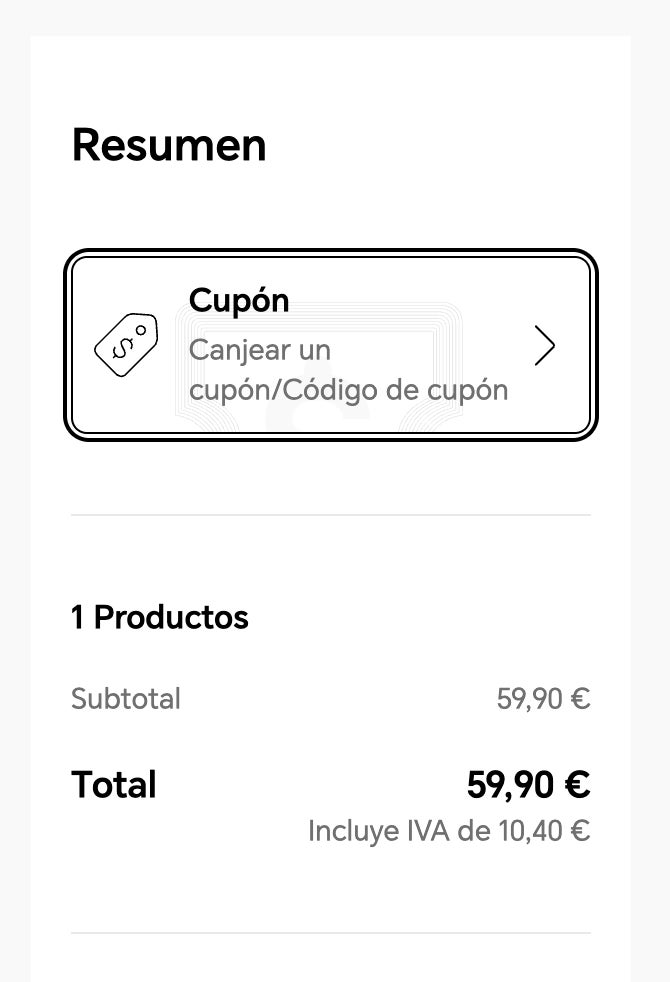Image resolution: width=670 pixels, height=982 pixels.
Task: Click the euro sign in the bold total
Action: 577,785
